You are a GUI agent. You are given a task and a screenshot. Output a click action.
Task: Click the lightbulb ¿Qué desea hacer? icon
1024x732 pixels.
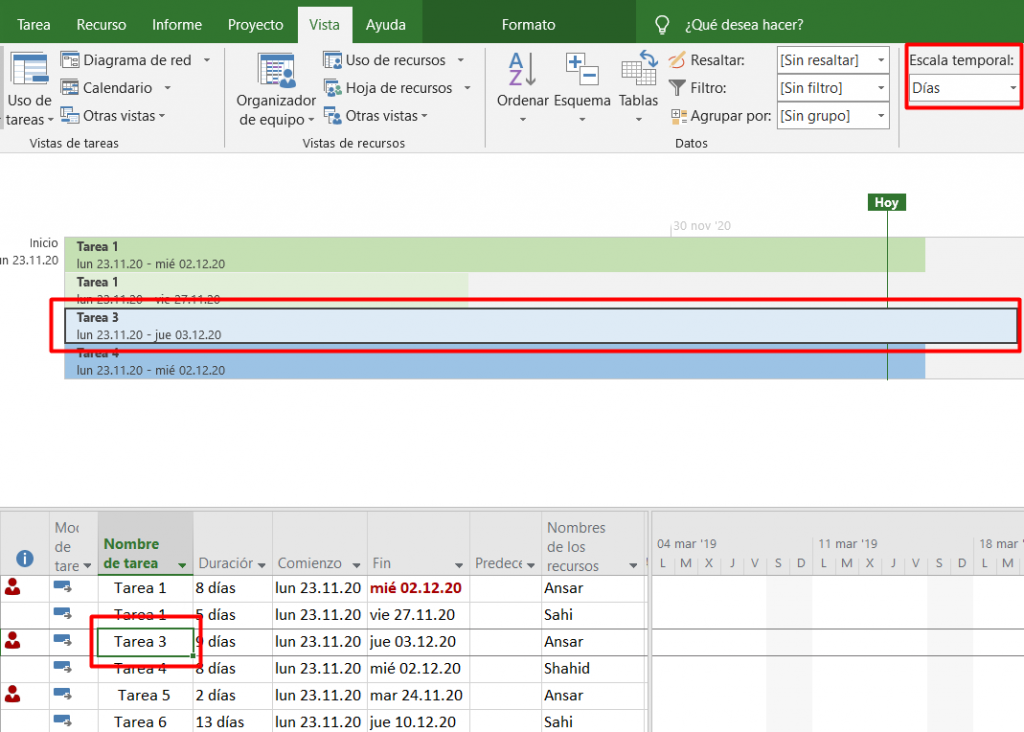click(662, 24)
